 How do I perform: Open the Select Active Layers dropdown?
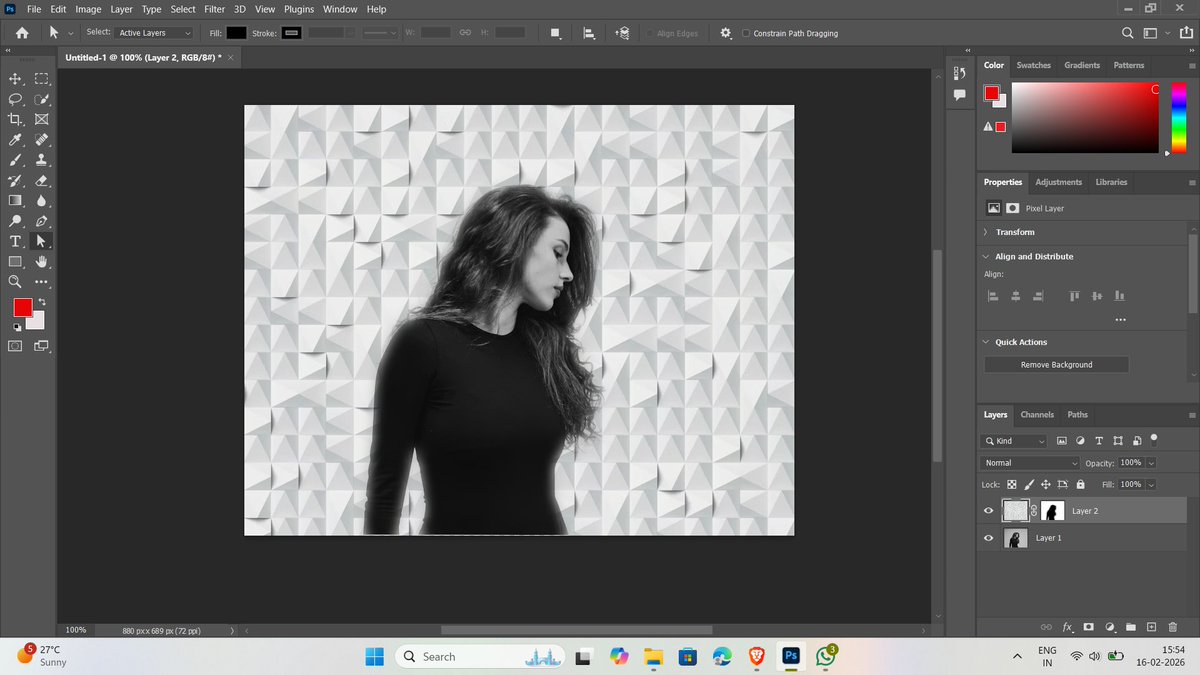(x=154, y=33)
